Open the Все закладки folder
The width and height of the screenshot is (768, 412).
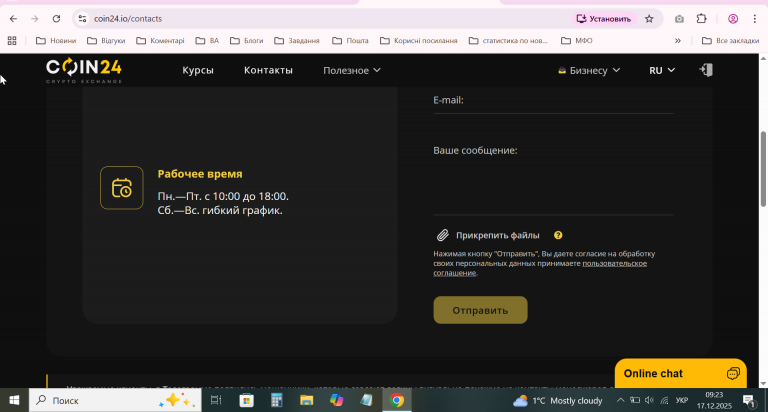[x=730, y=41]
